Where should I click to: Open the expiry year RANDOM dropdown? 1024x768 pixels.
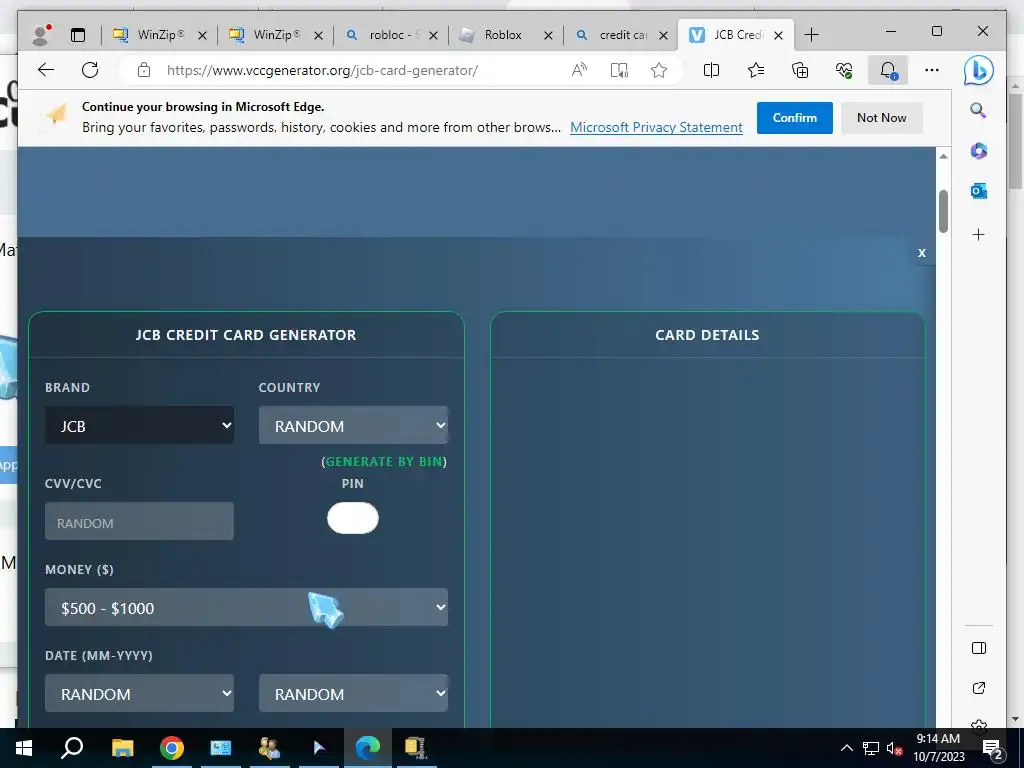click(x=353, y=694)
